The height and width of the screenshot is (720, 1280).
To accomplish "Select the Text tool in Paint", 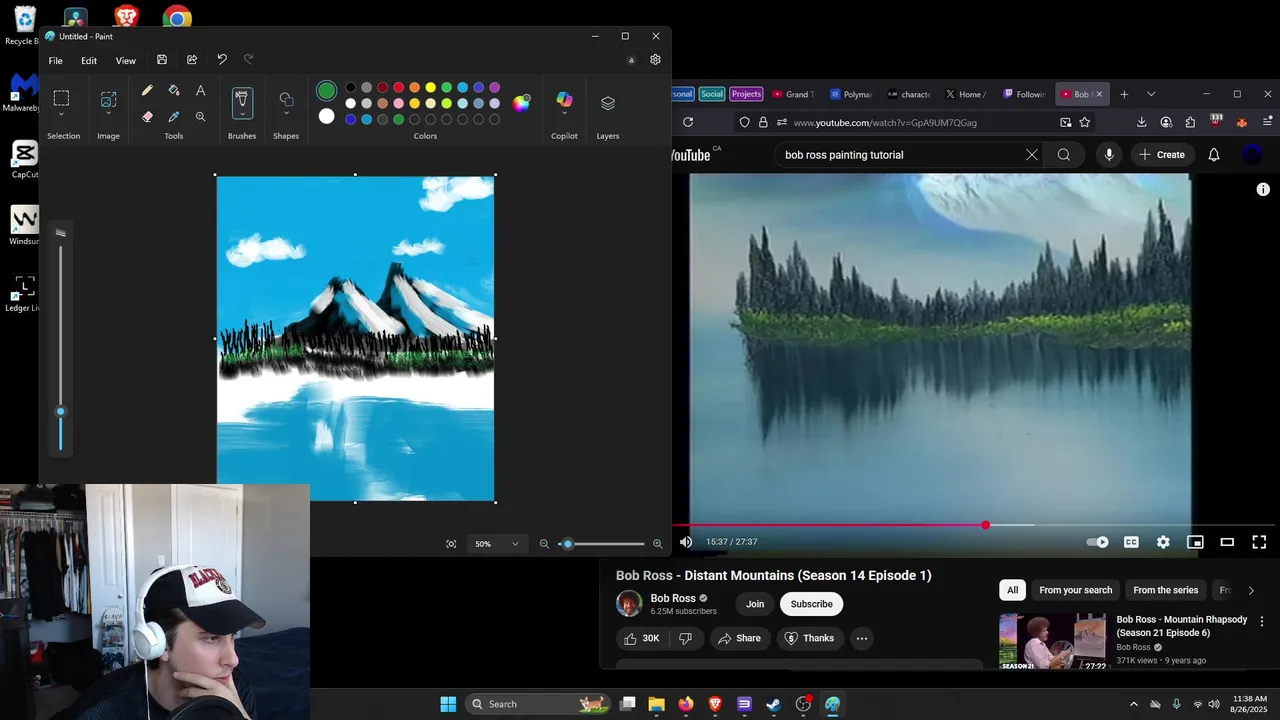I will tap(200, 90).
